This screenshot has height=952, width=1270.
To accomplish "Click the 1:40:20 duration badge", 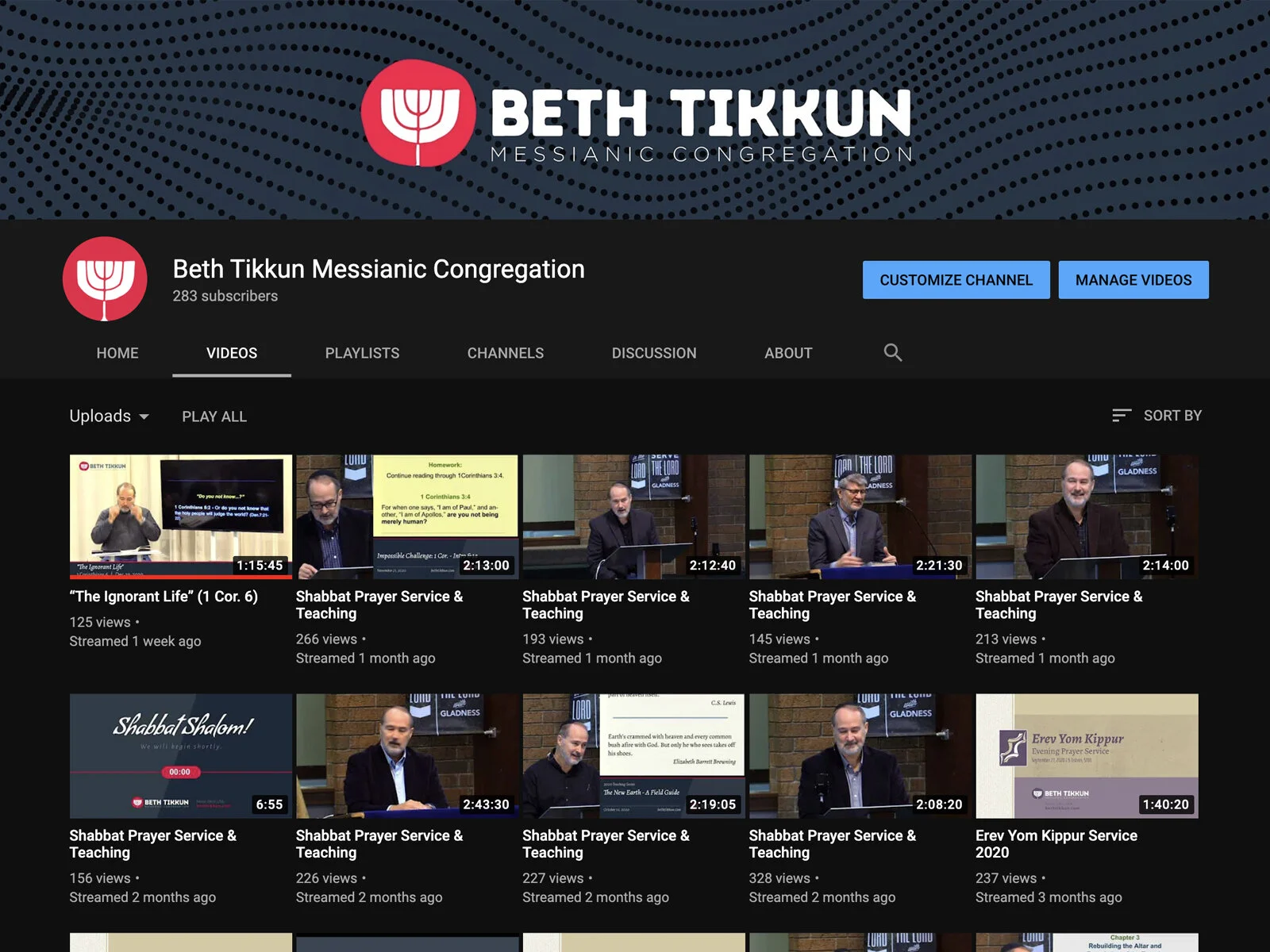I will 1165,804.
